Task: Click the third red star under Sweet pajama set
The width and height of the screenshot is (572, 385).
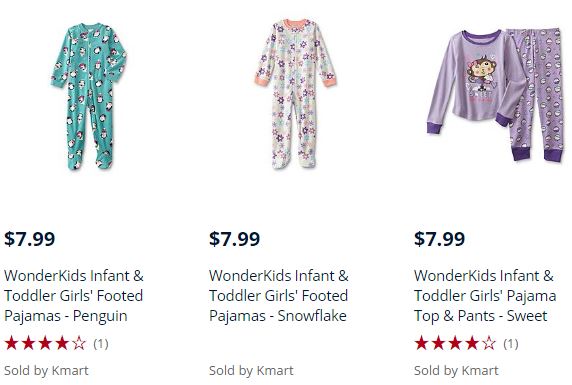Action: pos(455,343)
